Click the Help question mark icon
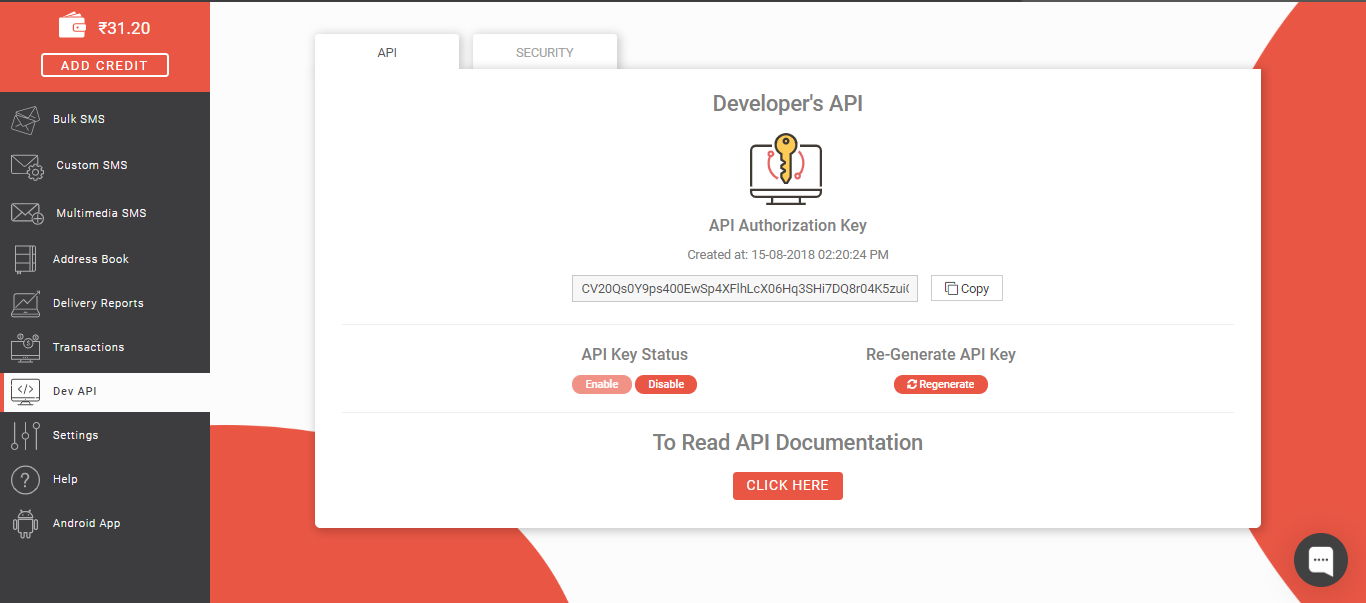1366x603 pixels. [x=25, y=479]
